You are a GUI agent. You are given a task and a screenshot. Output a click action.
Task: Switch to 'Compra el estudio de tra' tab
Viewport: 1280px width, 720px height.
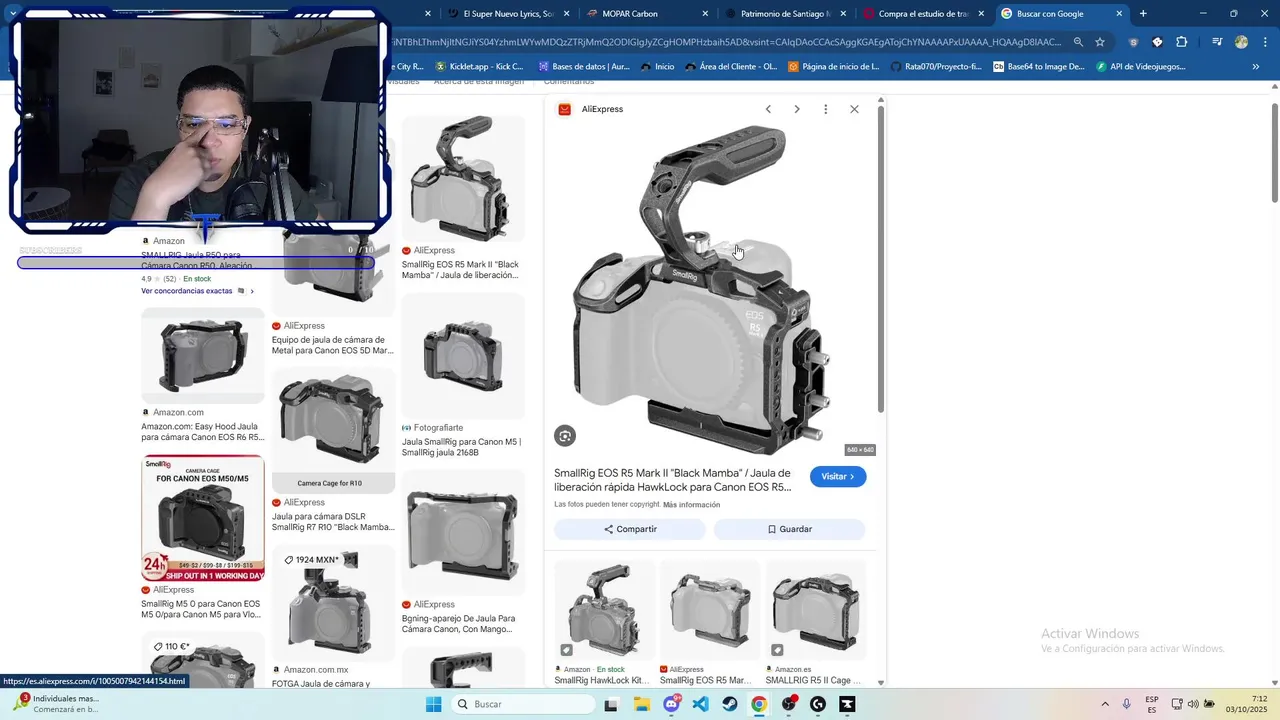[x=922, y=14]
